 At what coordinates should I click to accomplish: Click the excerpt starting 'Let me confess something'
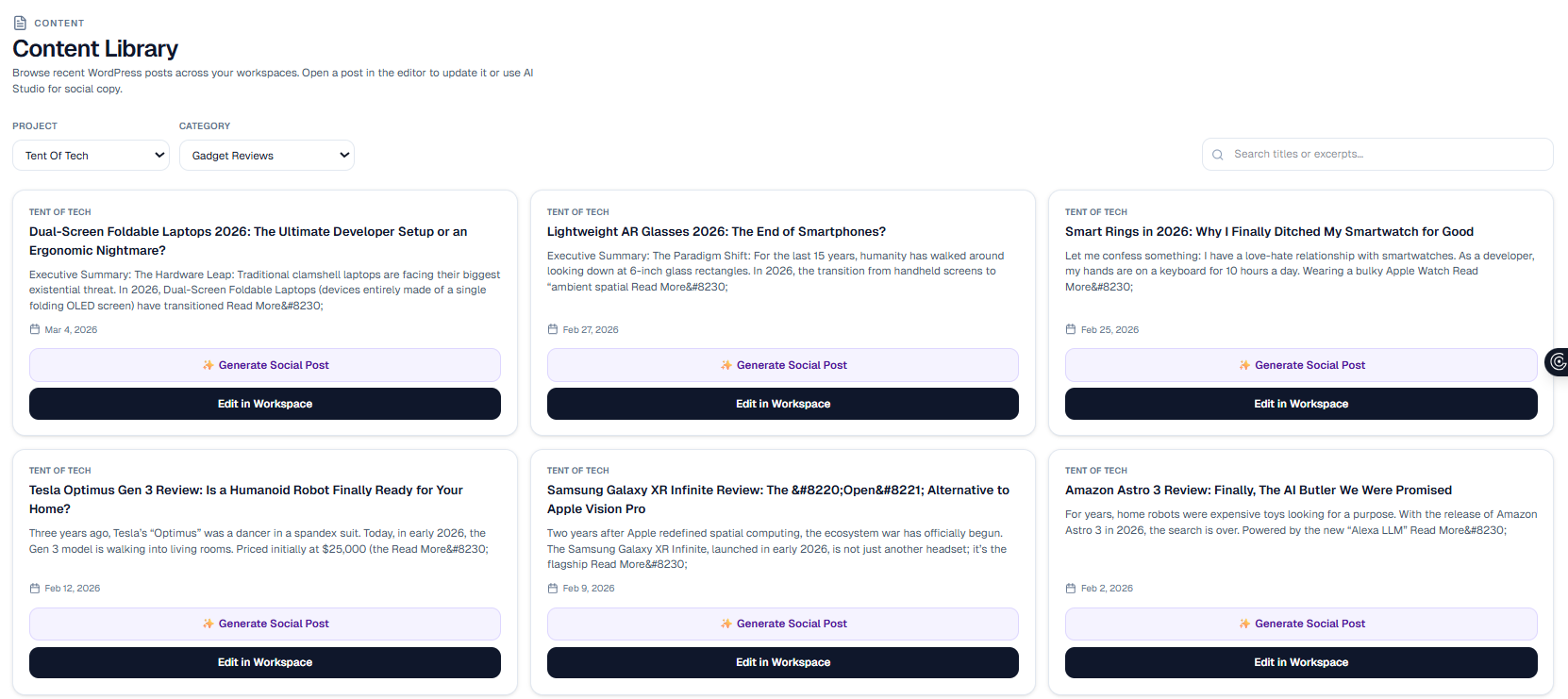tap(1300, 271)
